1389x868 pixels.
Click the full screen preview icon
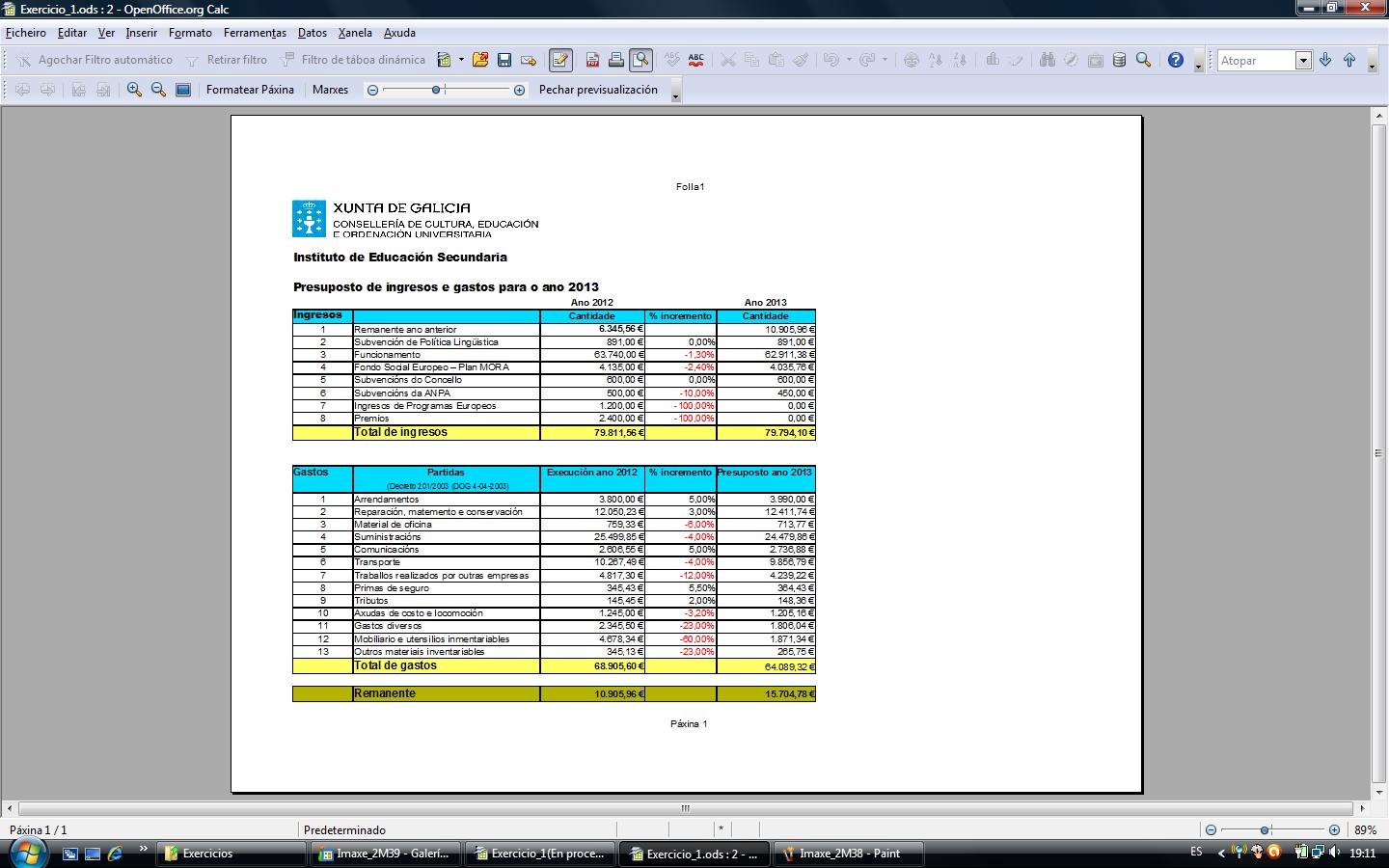pyautogui.click(x=183, y=90)
